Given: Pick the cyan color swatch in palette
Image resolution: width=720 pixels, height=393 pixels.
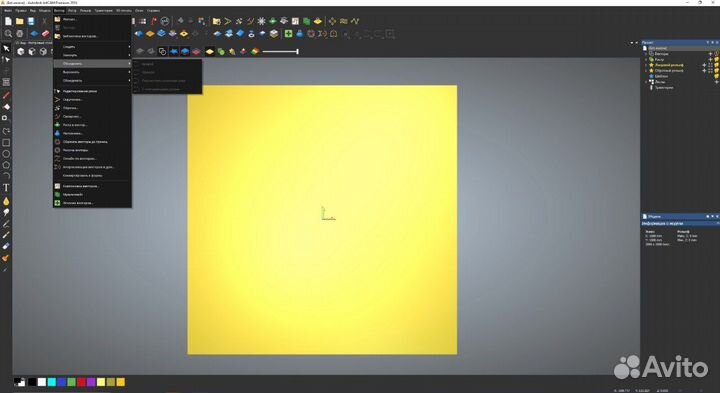Looking at the screenshot, I should point(51,382).
